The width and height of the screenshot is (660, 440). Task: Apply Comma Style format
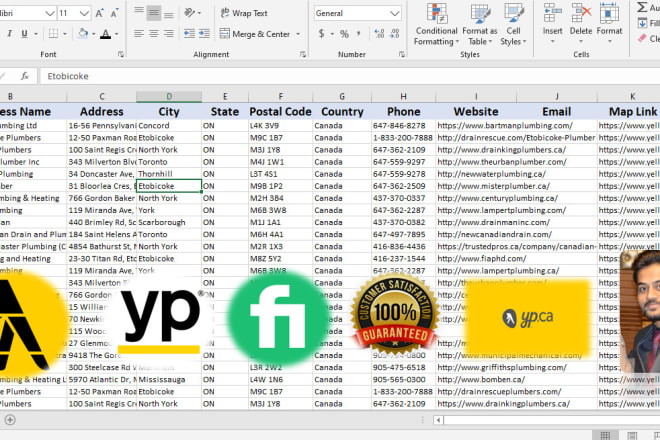pyautogui.click(x=359, y=34)
